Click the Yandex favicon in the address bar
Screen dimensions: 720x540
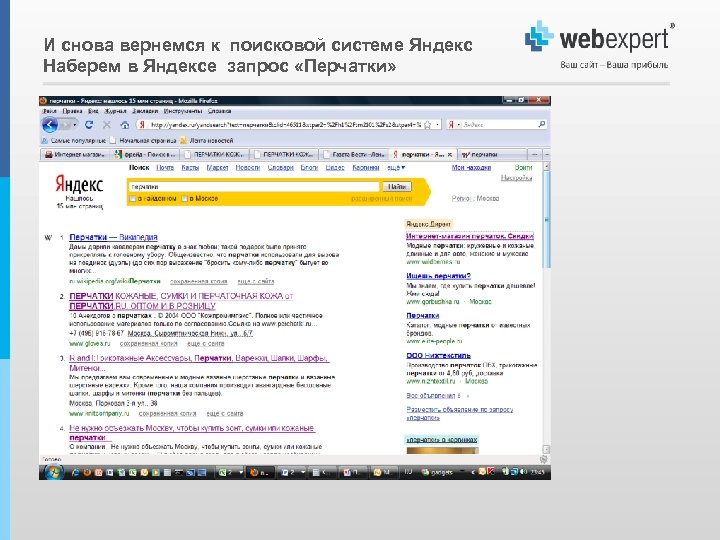(142, 124)
